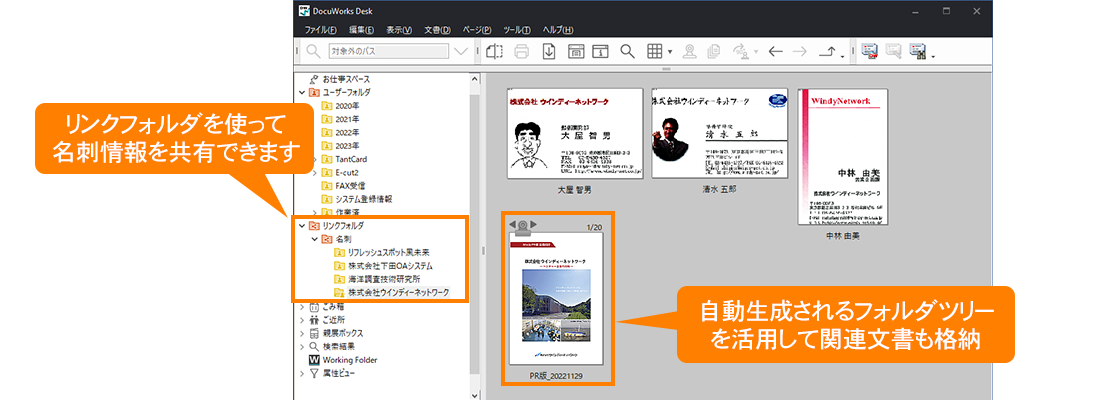This screenshot has height=400, width=1100.
Task: Select the 清水 五郎 business card thumbnail
Action: tap(720, 133)
